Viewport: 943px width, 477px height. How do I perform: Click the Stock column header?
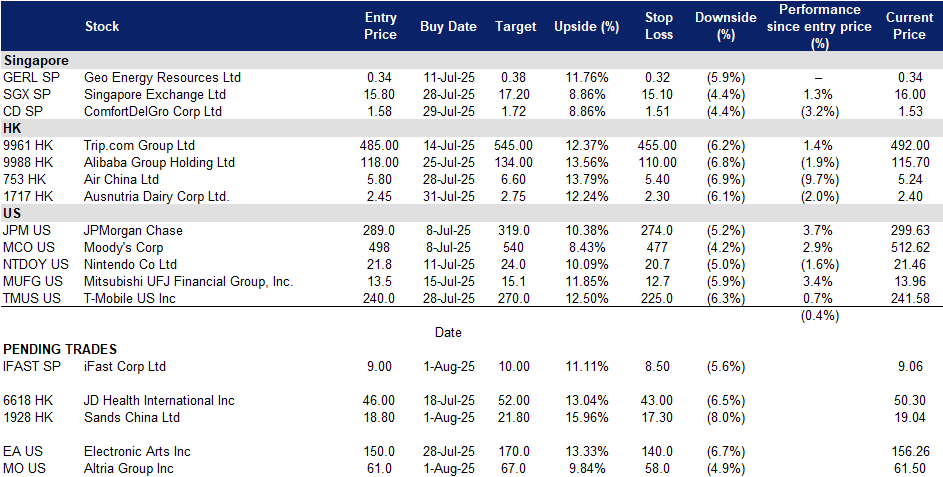pos(102,26)
